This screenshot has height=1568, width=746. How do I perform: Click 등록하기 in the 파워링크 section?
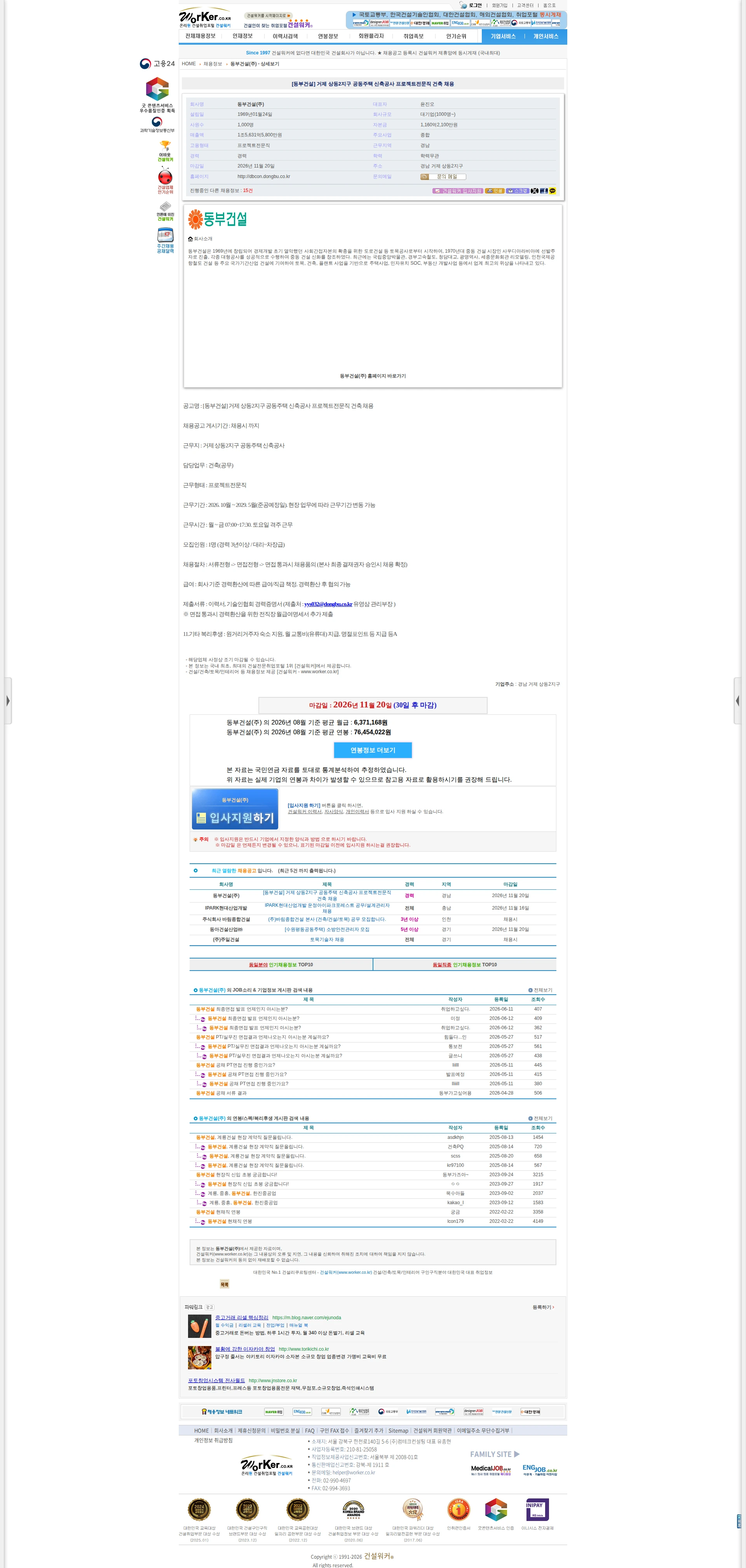543,1307
